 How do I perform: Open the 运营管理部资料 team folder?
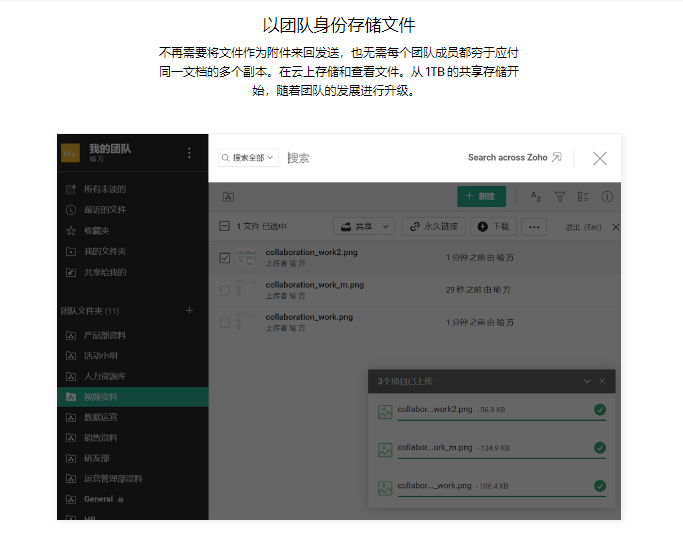click(x=113, y=479)
